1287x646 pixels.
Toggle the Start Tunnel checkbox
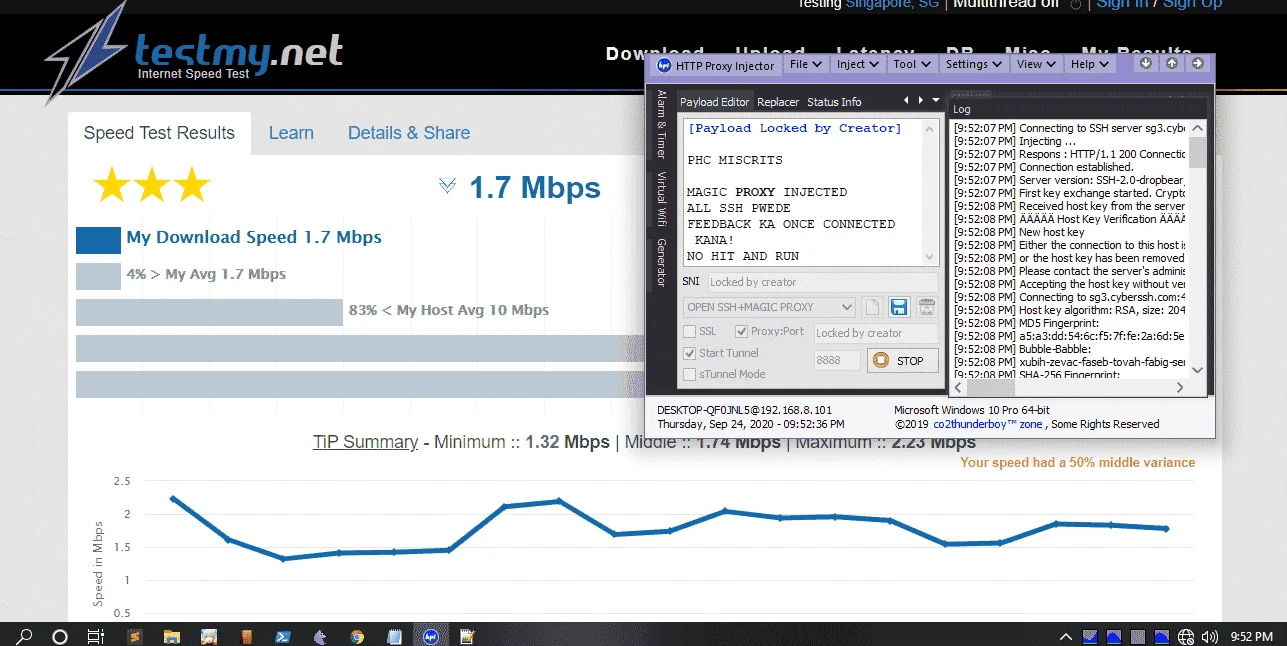point(689,353)
